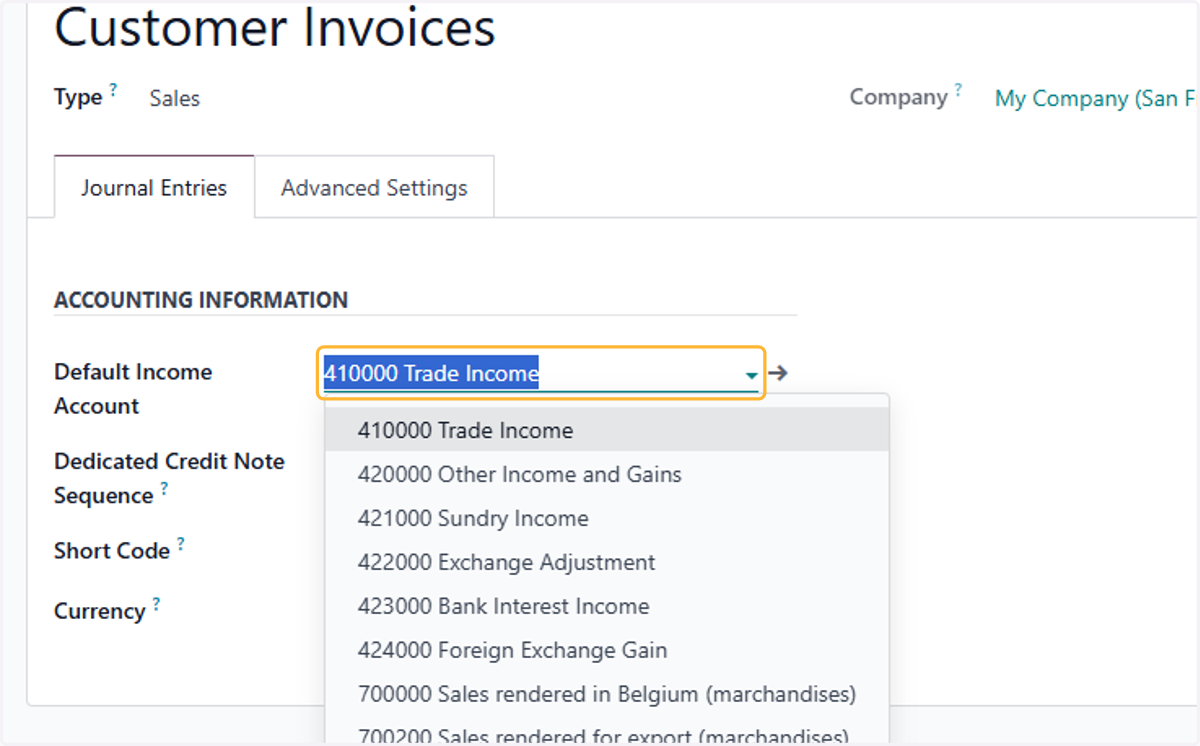Screen dimensions: 1200x746
Task: Click the Short Code label
Action: [112, 551]
